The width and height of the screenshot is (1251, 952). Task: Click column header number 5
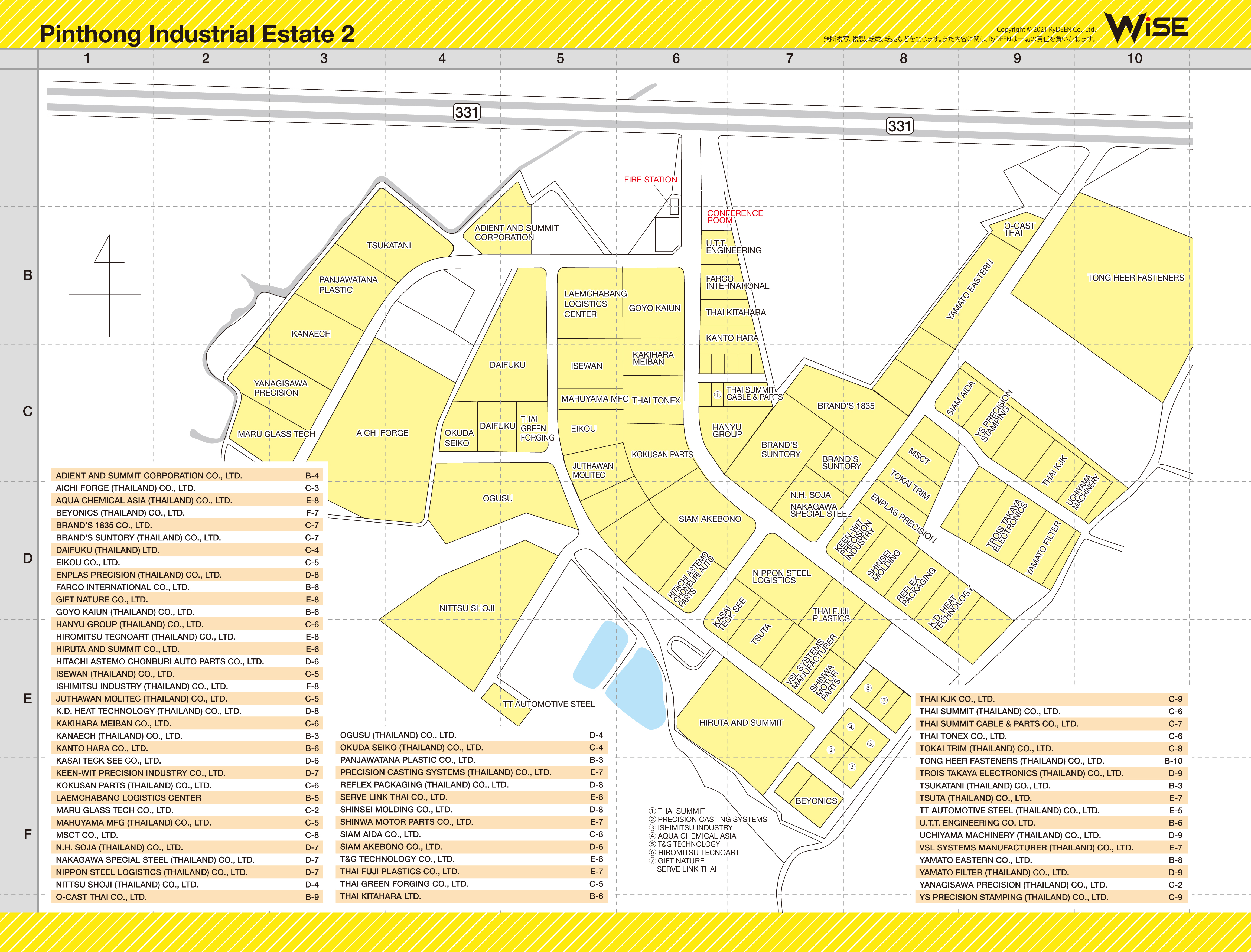point(560,58)
